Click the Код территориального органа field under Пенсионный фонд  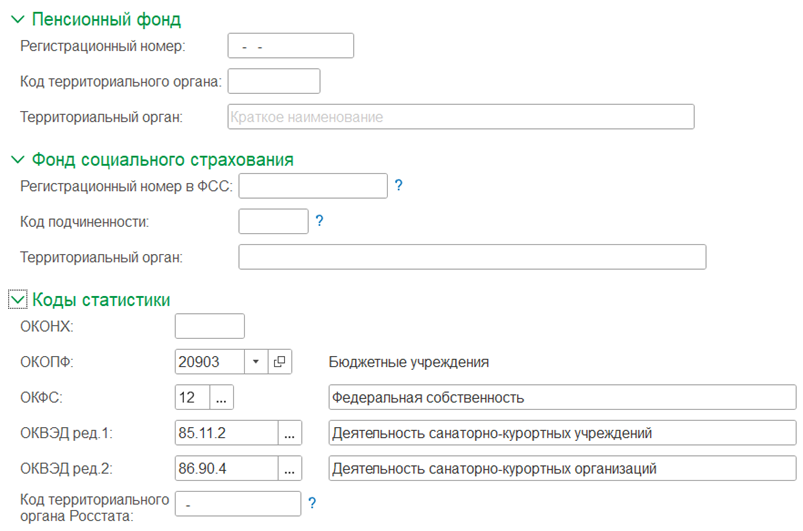click(x=274, y=81)
